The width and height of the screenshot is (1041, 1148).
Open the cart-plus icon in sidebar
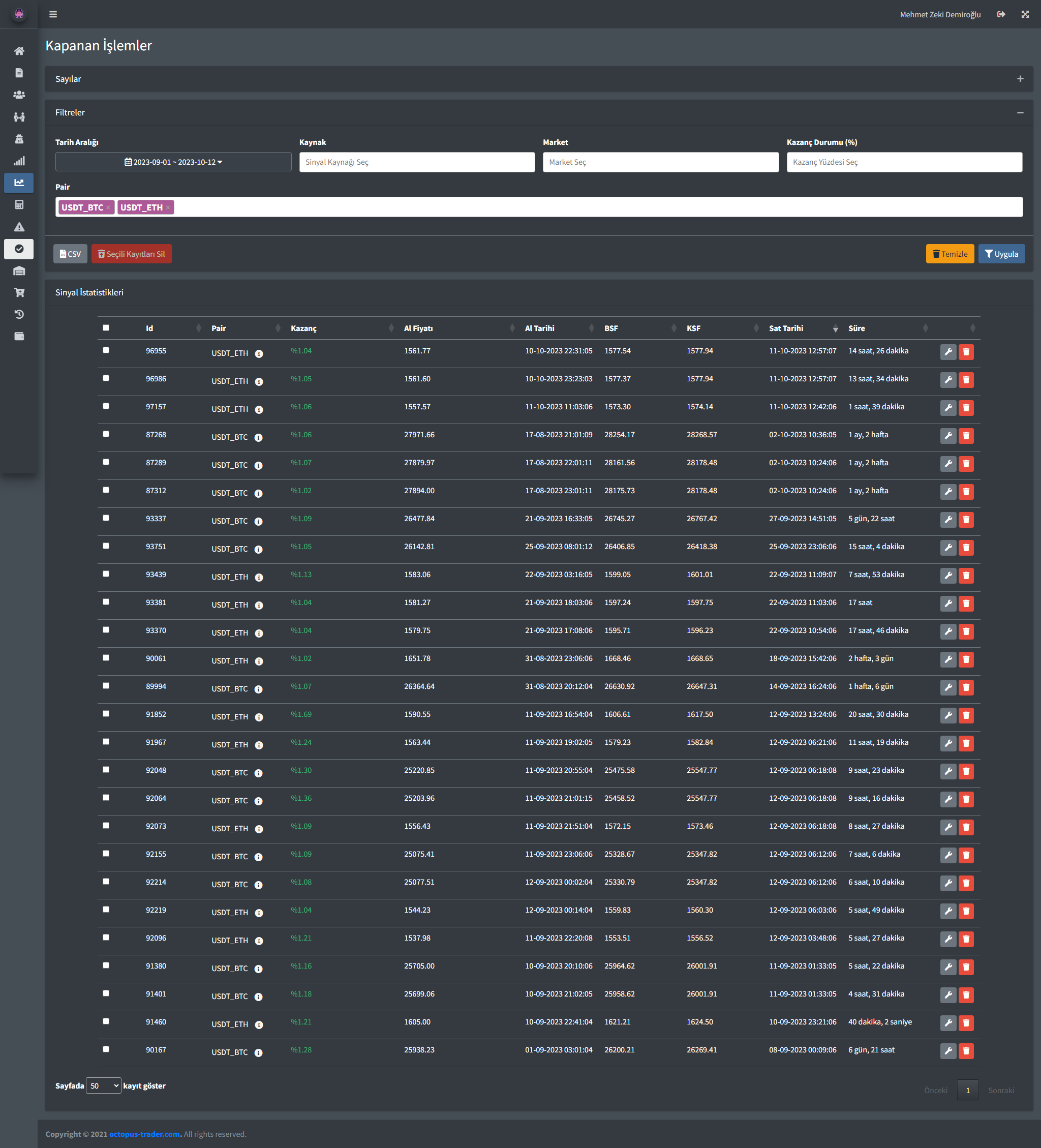click(19, 293)
